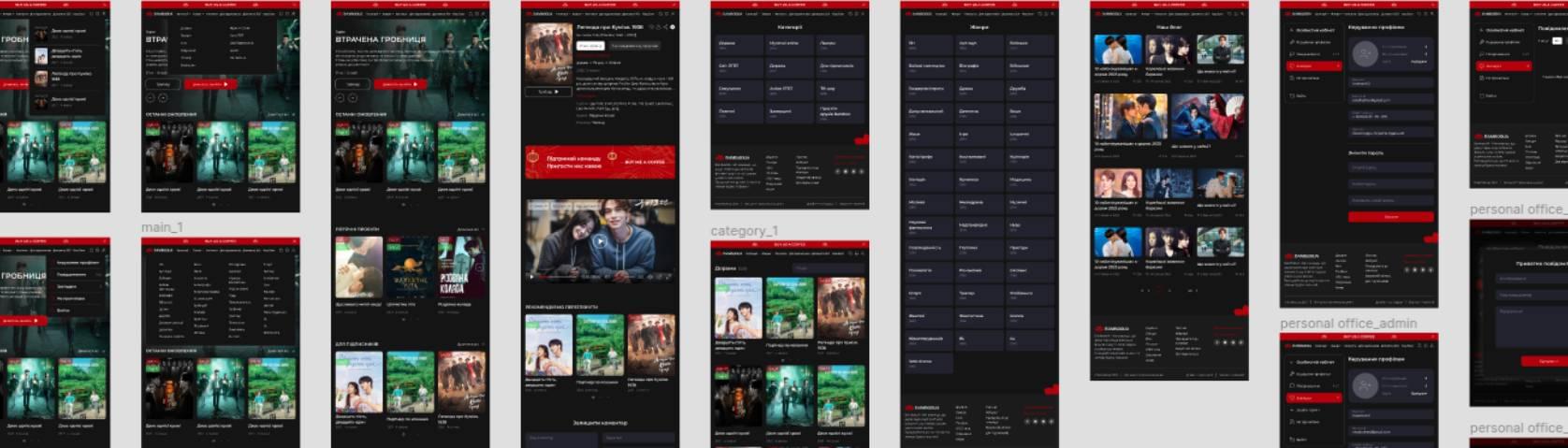
Task: Click the movie poster at the top of the detail frame
Action: pos(548,53)
